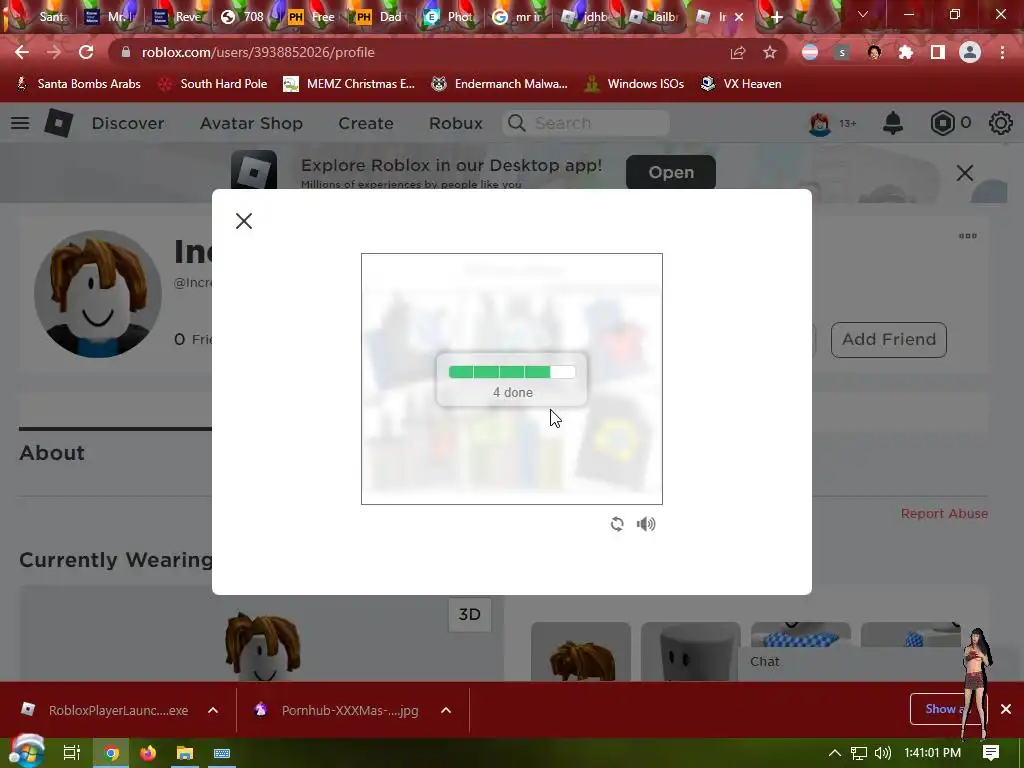This screenshot has height=768, width=1024.
Task: Close the downloads bar
Action: pyautogui.click(x=1006, y=709)
